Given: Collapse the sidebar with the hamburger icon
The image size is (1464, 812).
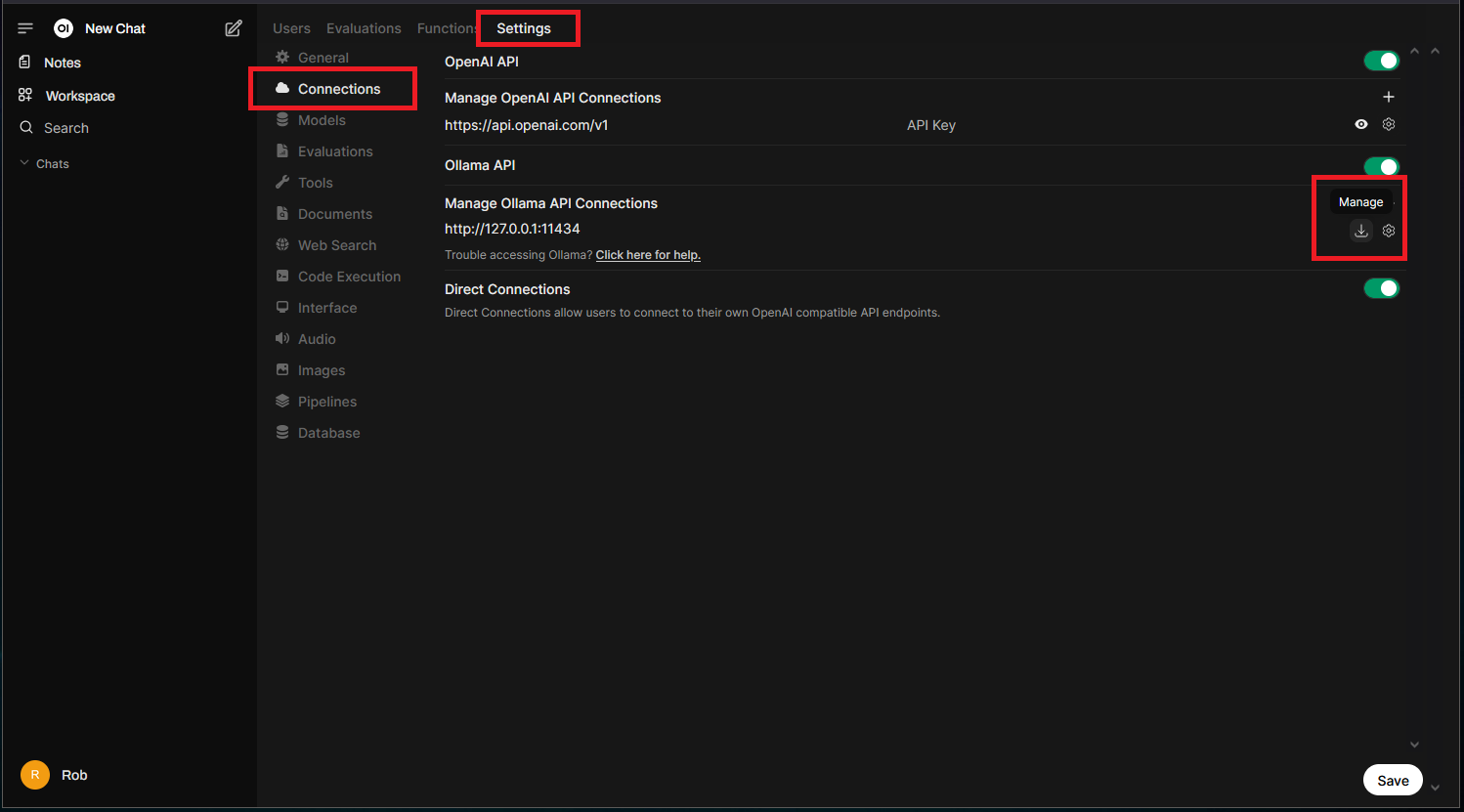Looking at the screenshot, I should pos(25,28).
